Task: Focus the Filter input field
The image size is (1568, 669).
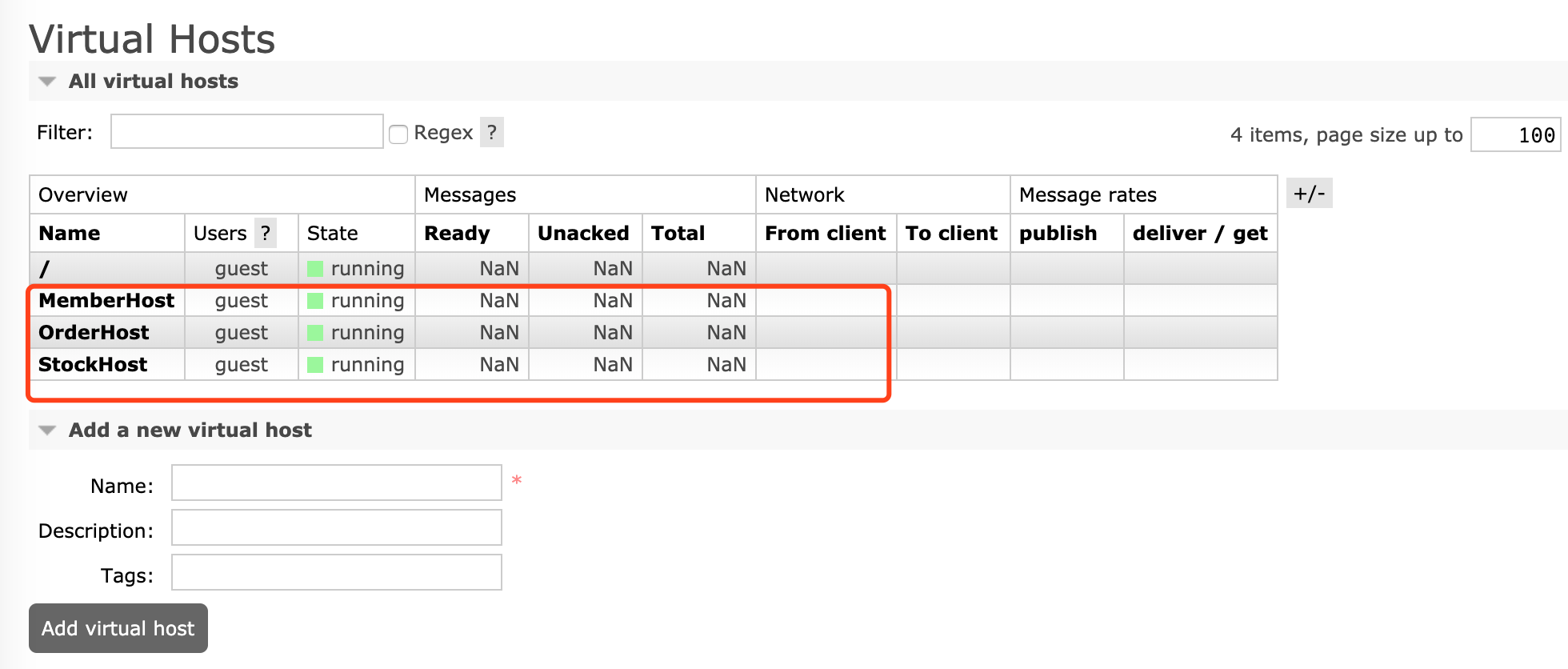Action: [x=247, y=131]
